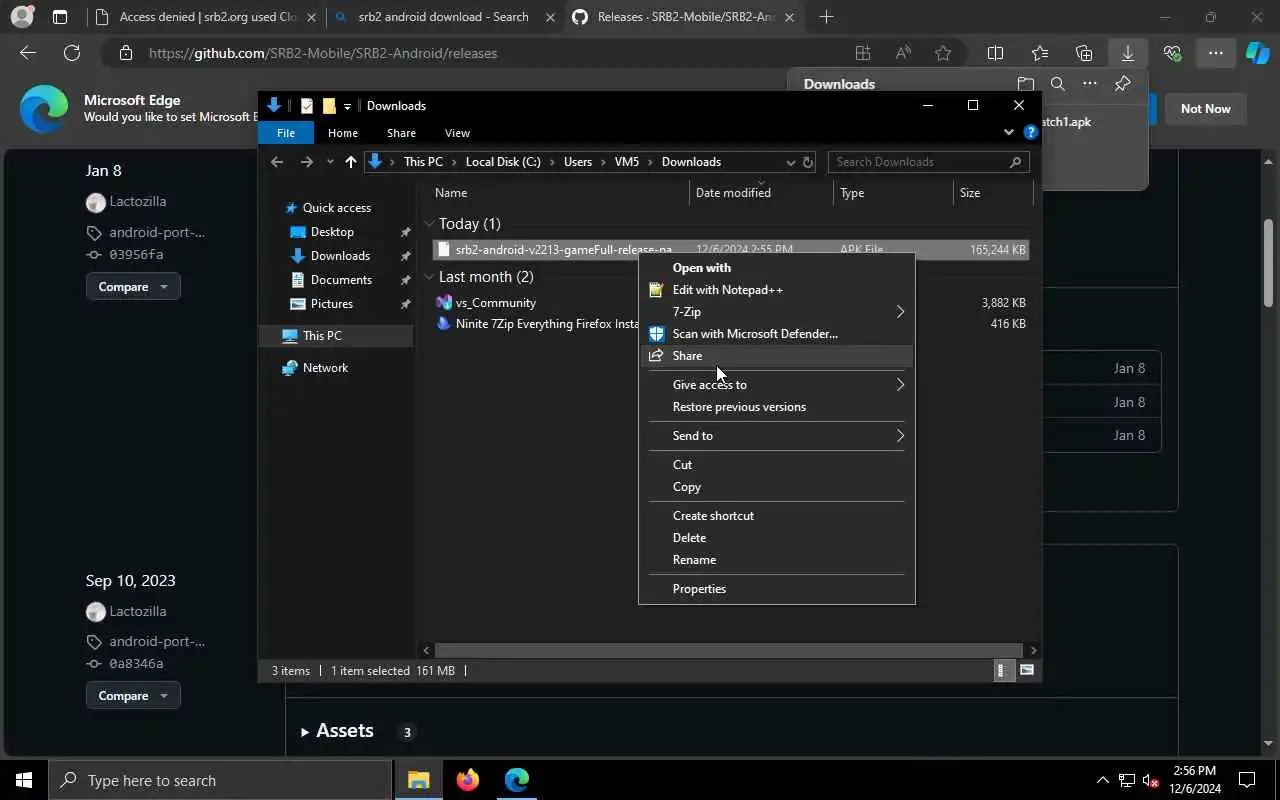Choose Delete from context menu

pos(776,538)
